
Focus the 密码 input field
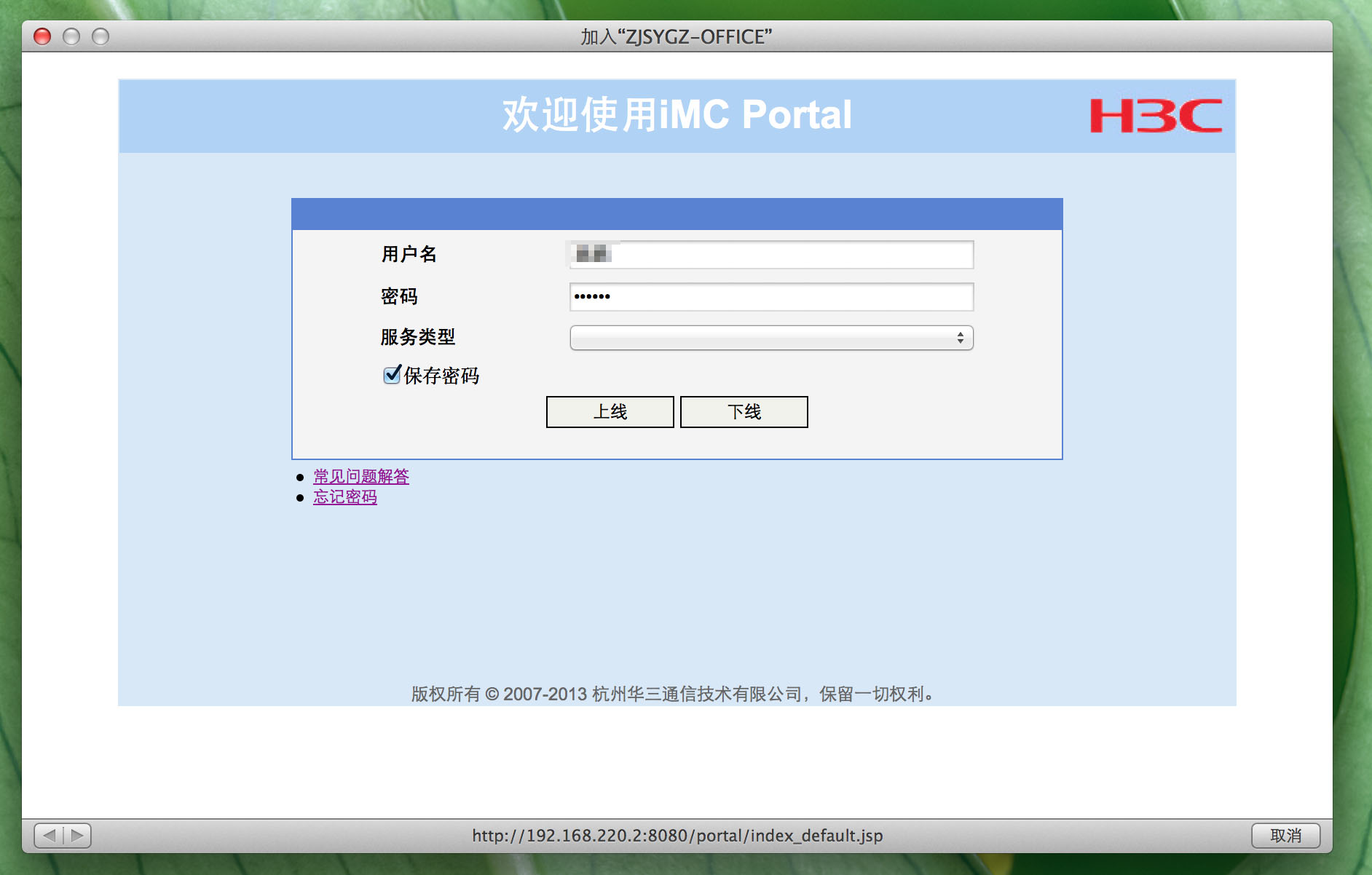coord(771,297)
